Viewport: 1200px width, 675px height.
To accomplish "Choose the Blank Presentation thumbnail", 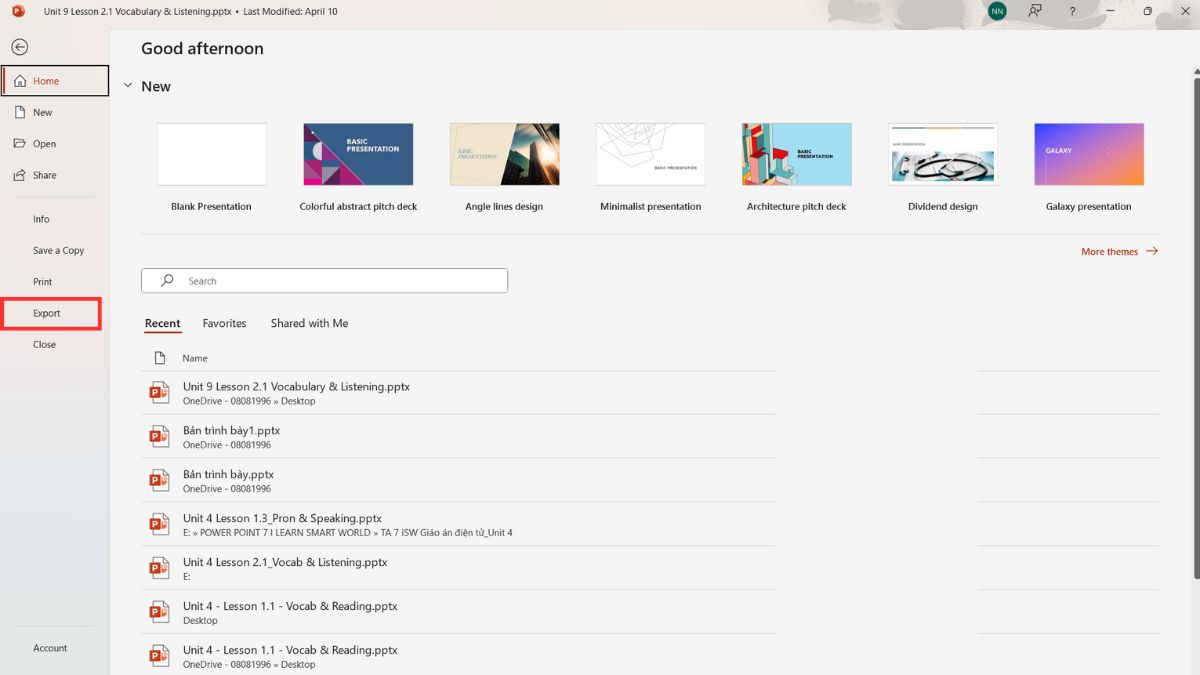I will click(211, 155).
